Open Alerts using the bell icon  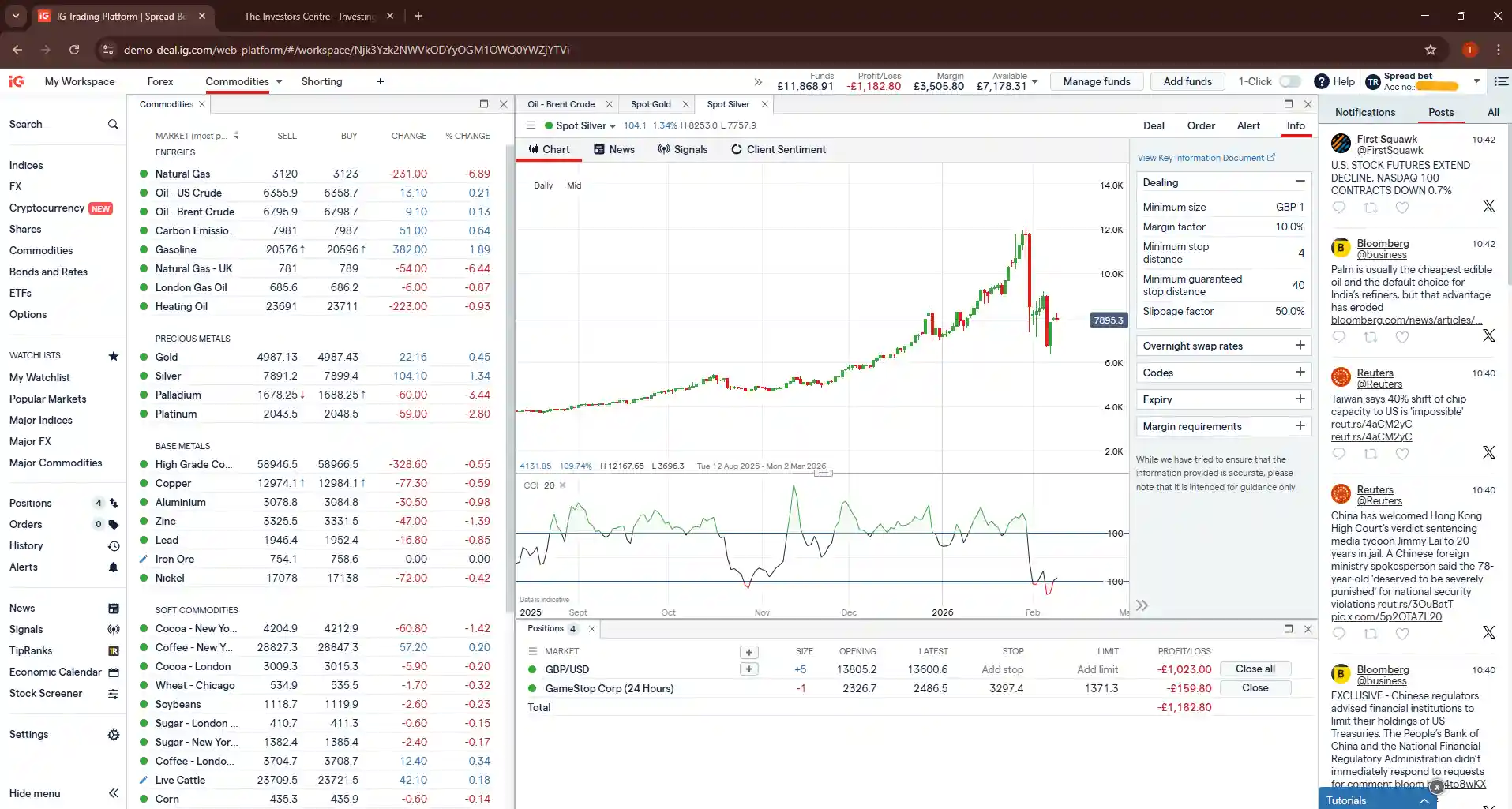pyautogui.click(x=113, y=567)
